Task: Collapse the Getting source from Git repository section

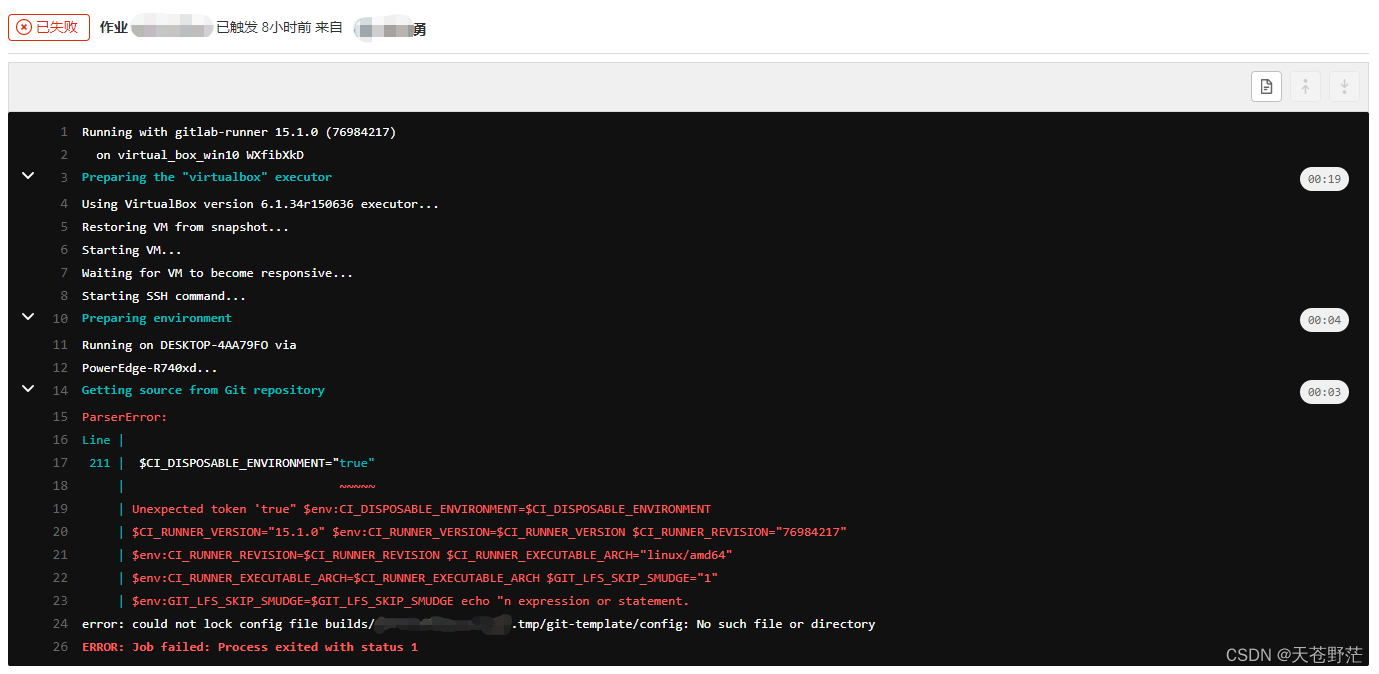Action: pyautogui.click(x=28, y=389)
